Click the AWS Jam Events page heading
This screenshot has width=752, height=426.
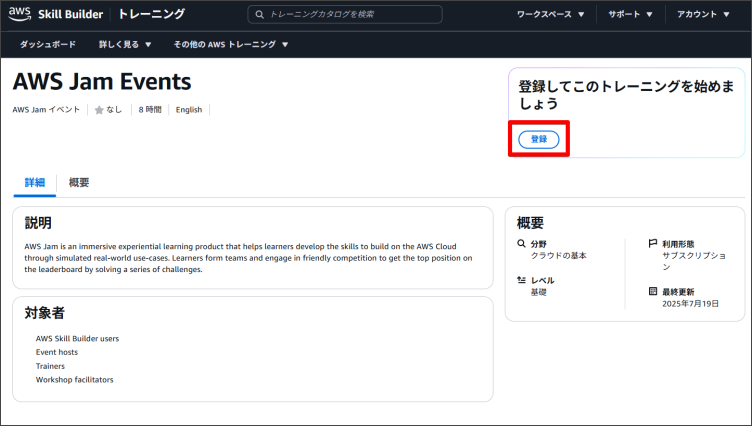102,82
